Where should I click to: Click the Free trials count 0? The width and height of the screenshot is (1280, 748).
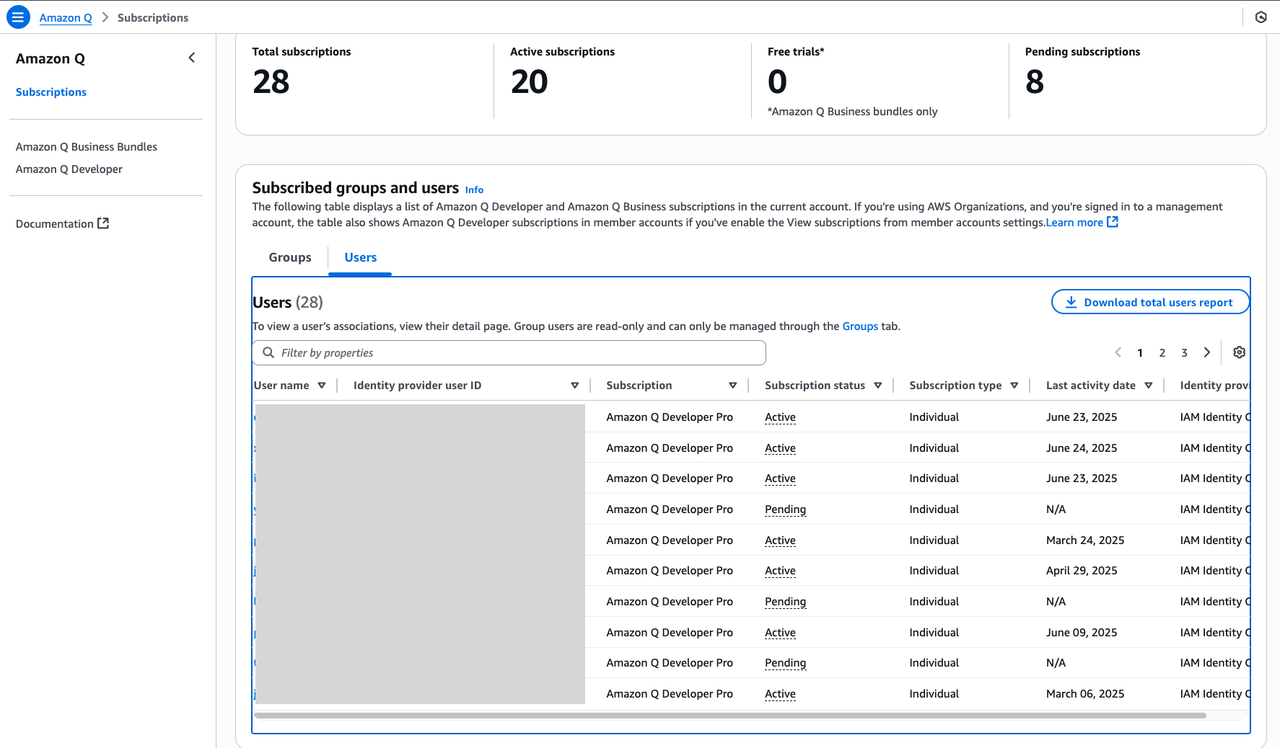click(777, 82)
